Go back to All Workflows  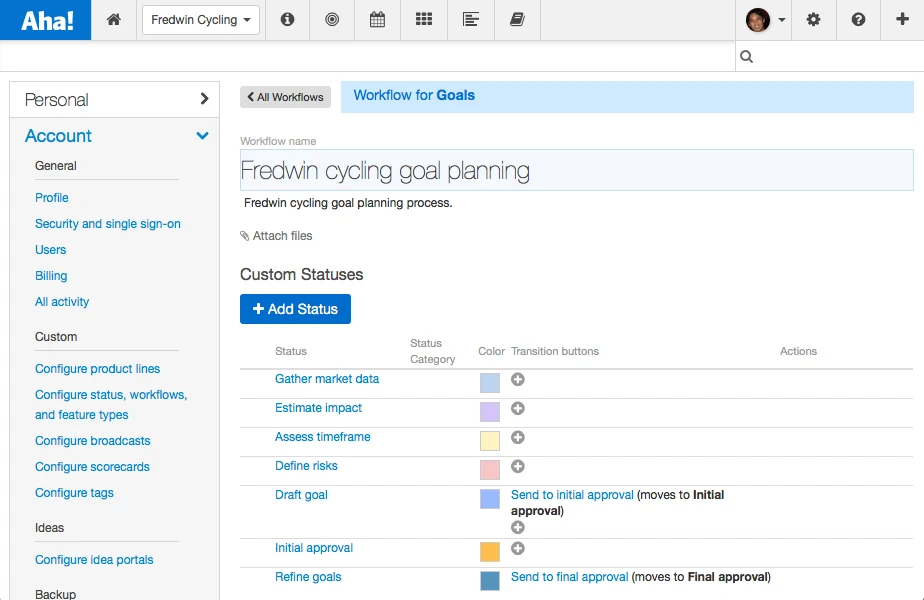tap(285, 97)
